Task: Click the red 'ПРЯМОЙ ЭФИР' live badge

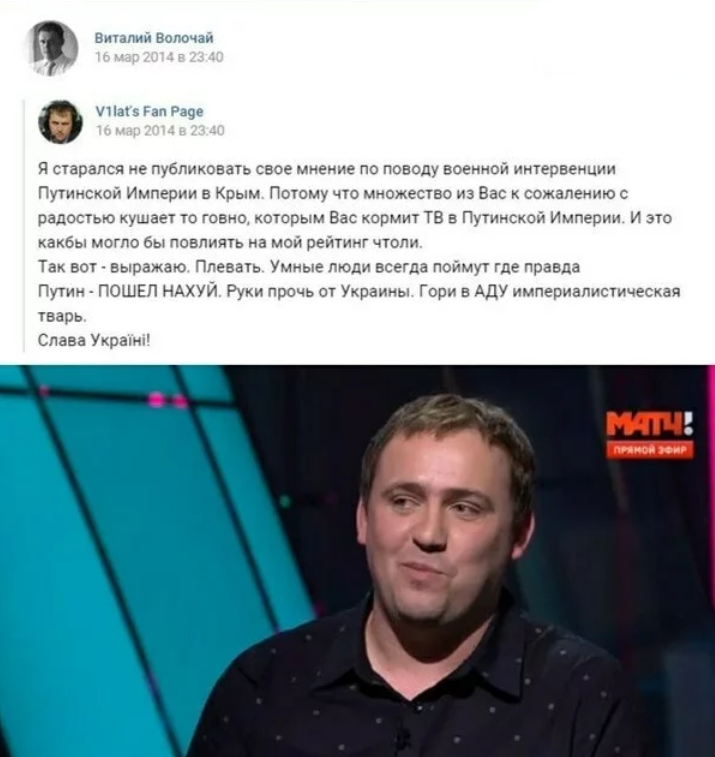Action: [x=649, y=450]
